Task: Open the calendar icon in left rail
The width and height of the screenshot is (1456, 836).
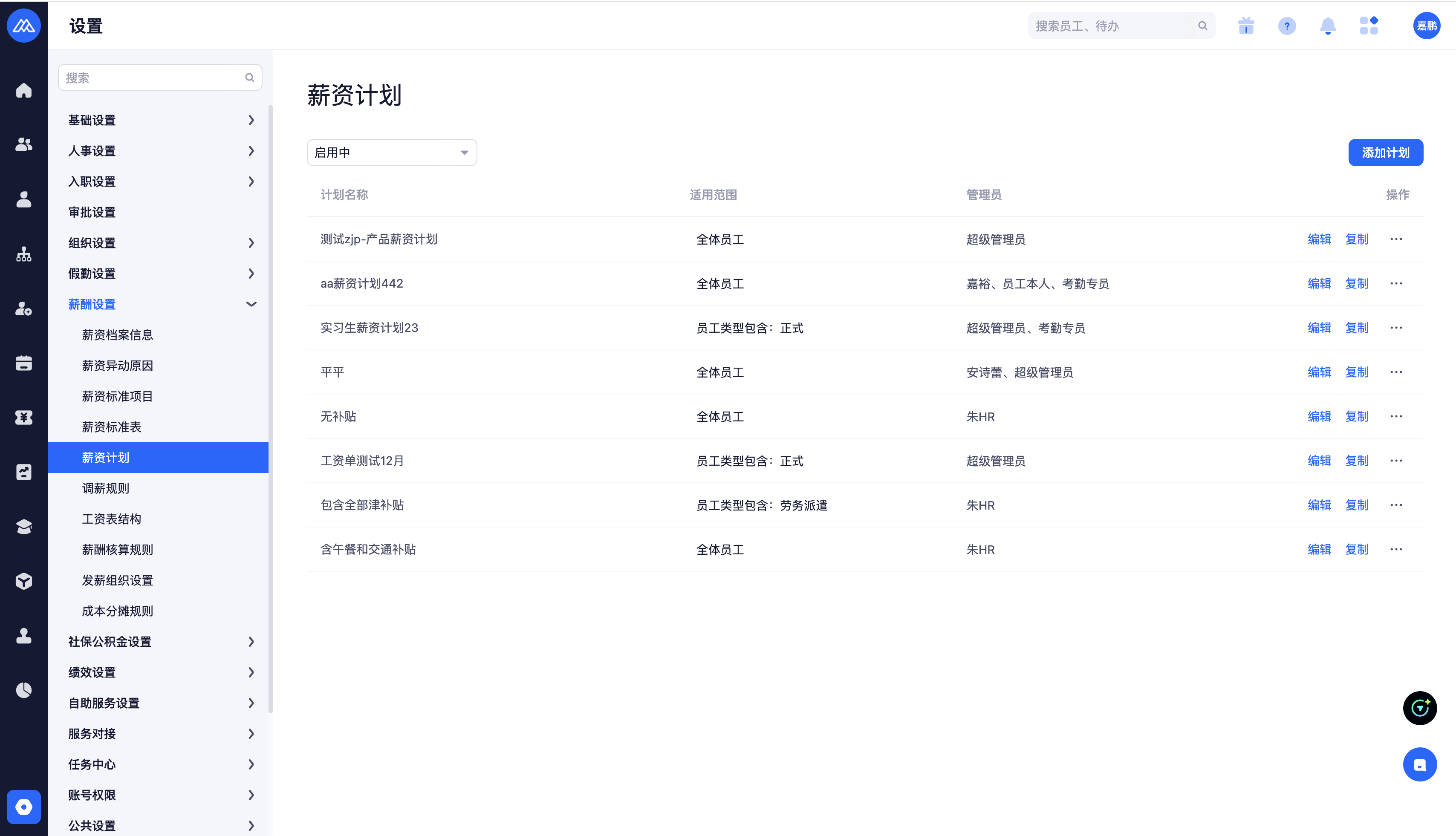Action: pos(23,363)
